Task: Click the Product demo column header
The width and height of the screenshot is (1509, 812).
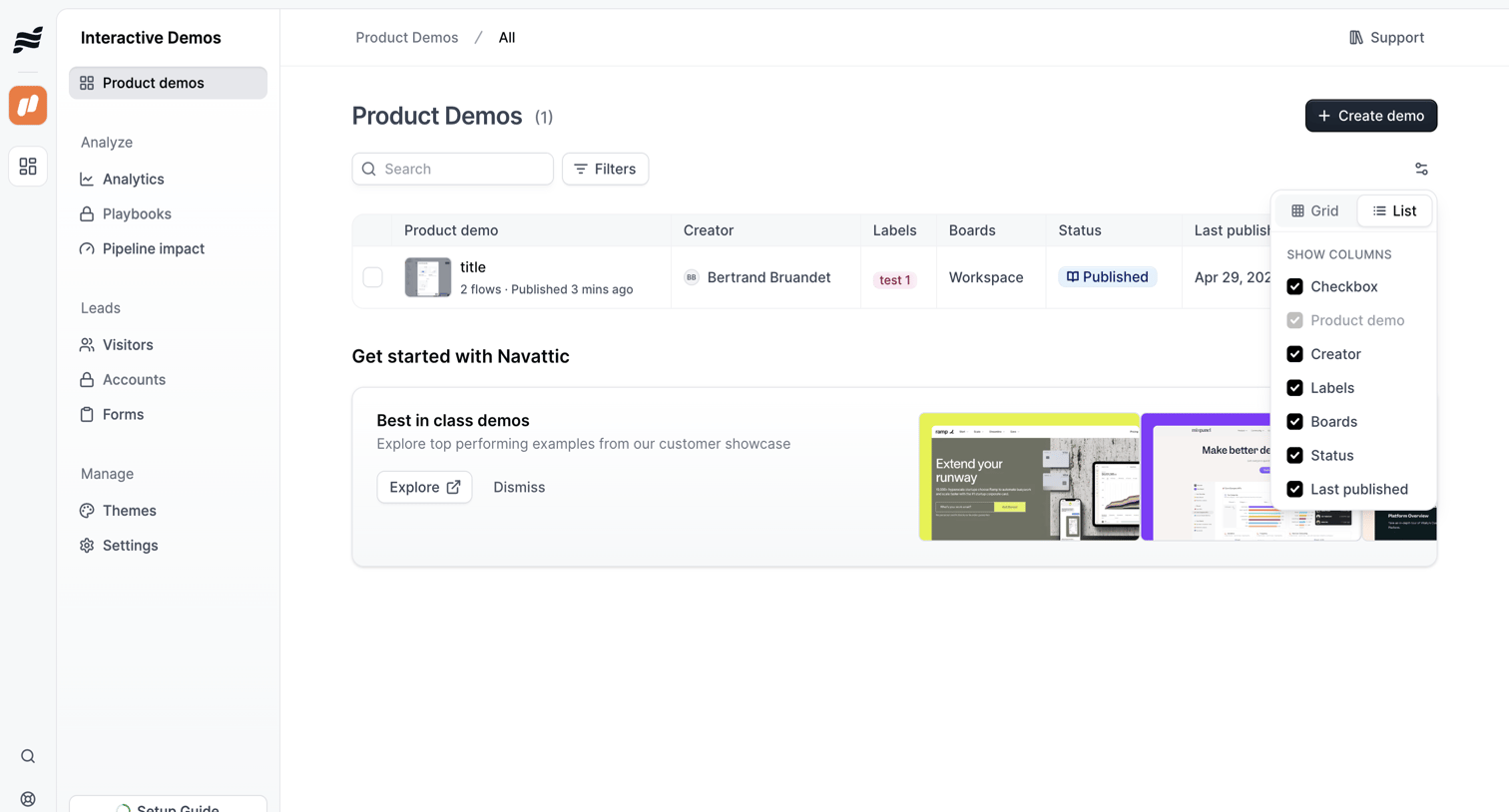Action: click(451, 230)
